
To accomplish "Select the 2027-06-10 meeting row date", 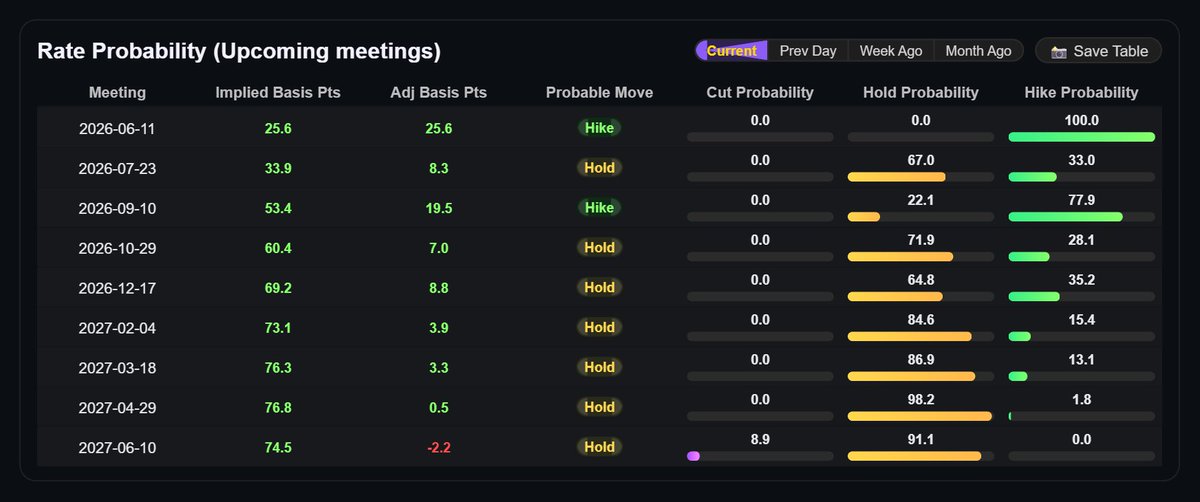I will [x=117, y=447].
